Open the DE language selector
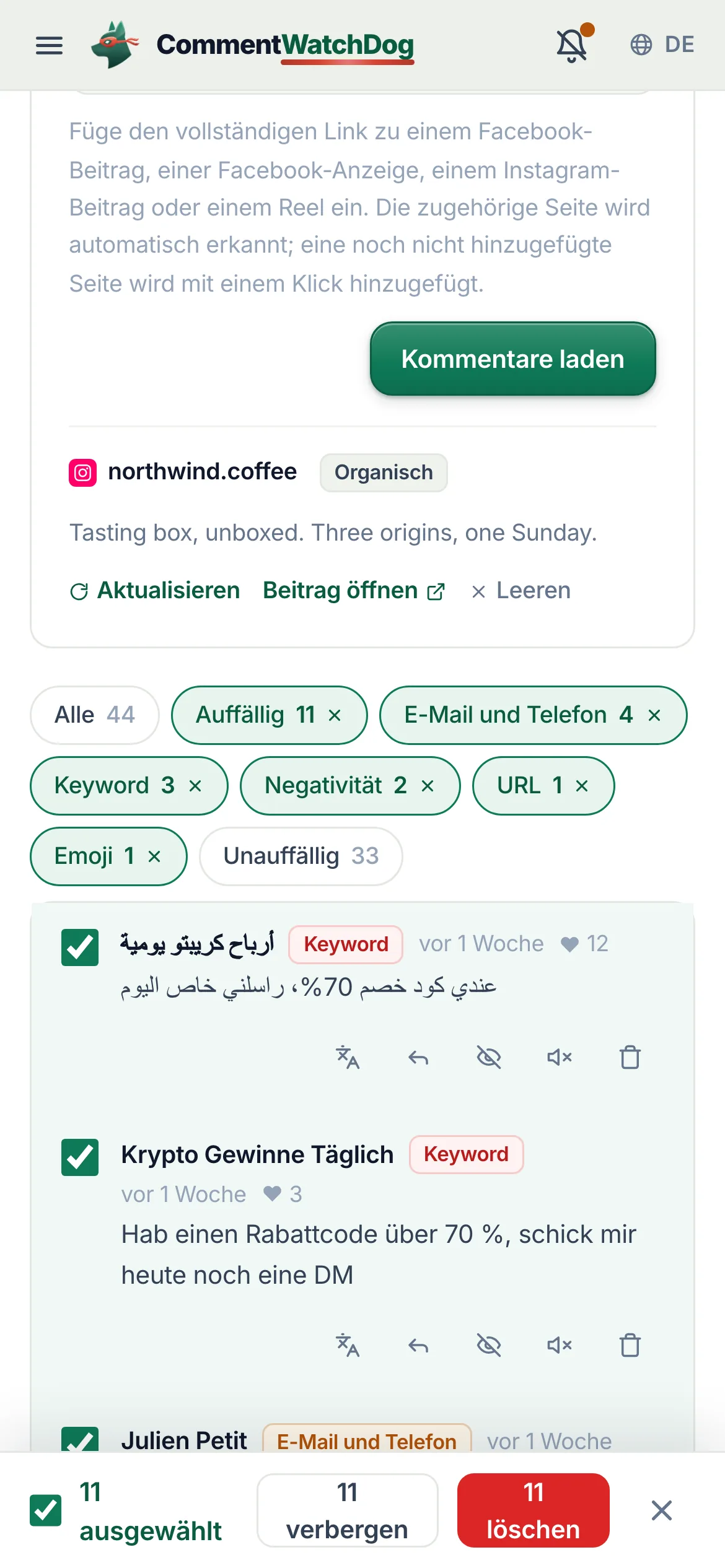 662,45
